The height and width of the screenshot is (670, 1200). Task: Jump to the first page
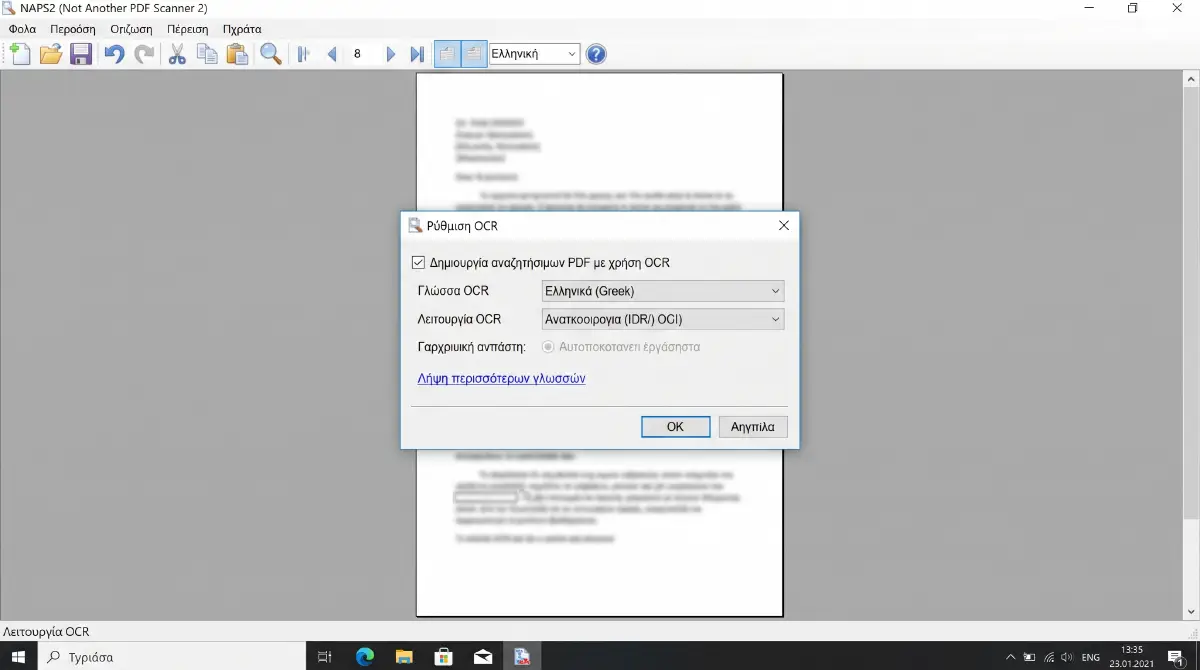coord(303,54)
